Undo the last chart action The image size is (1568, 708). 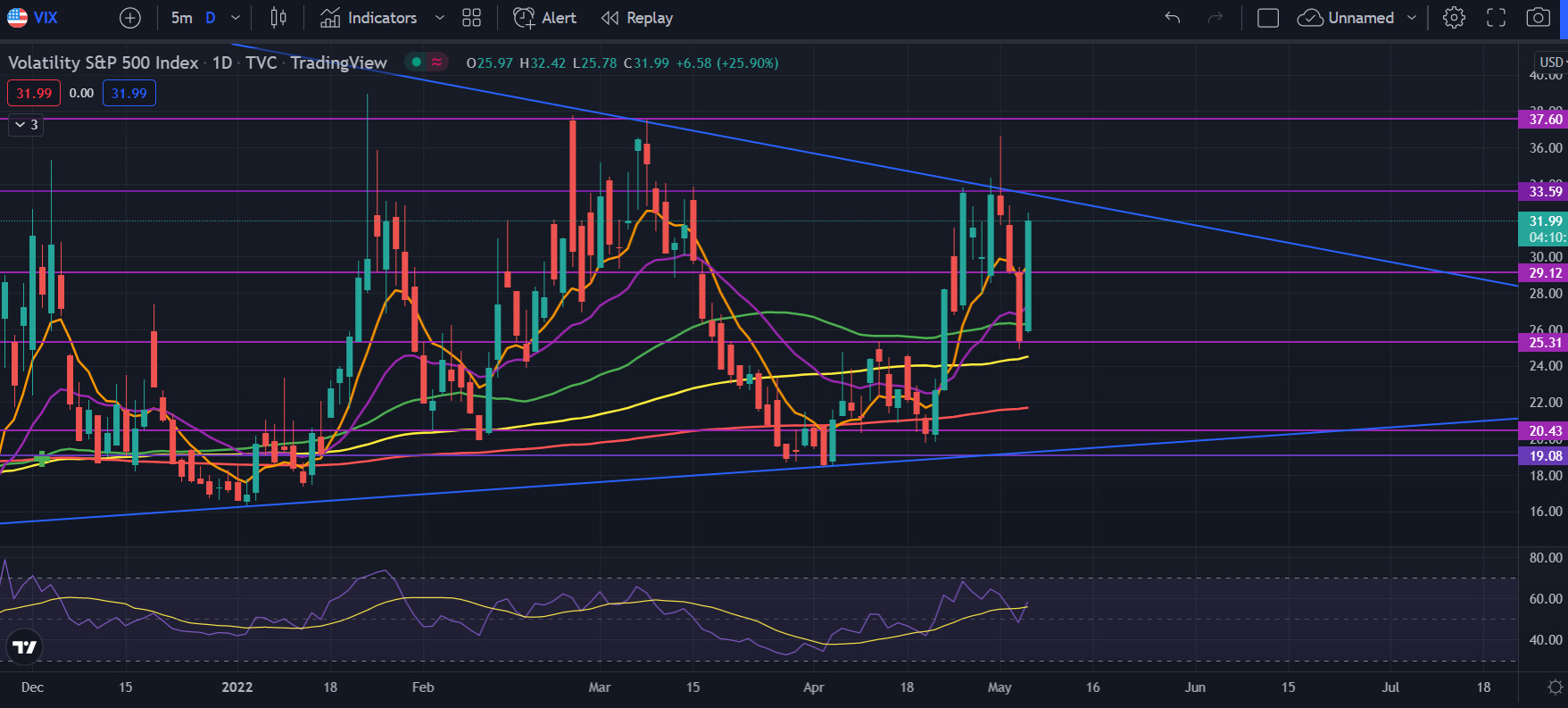tap(1173, 18)
